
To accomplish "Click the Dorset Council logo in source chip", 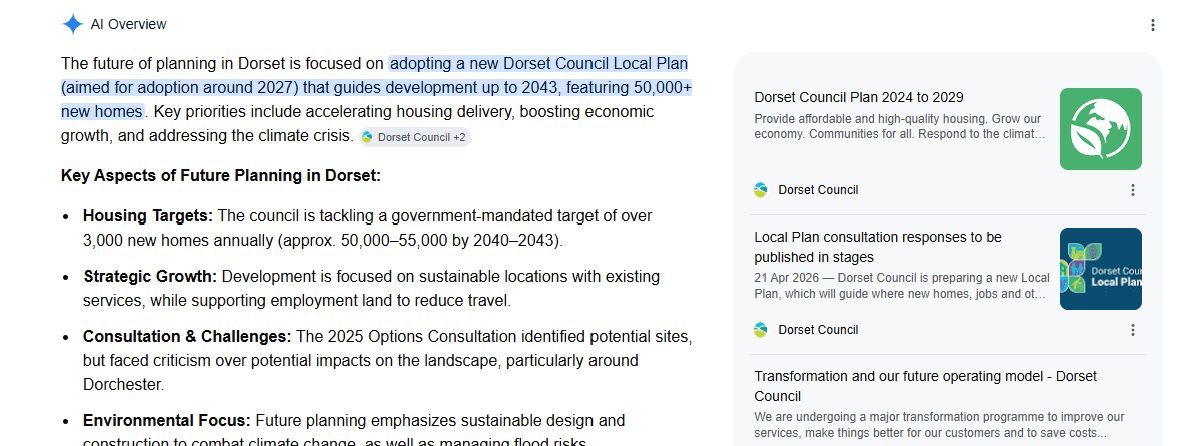I will tap(367, 137).
